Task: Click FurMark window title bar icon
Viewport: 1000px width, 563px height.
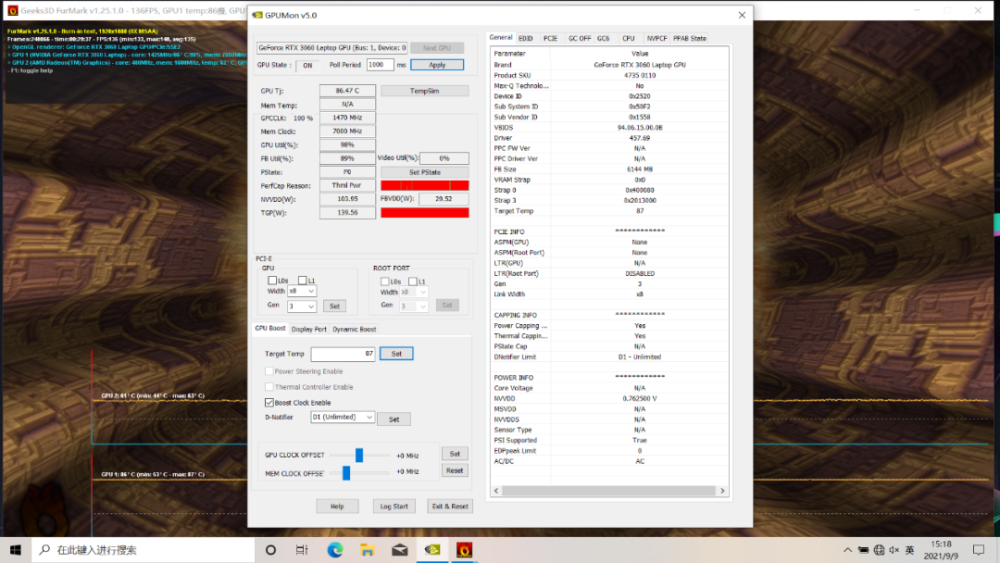Action: click(12, 10)
